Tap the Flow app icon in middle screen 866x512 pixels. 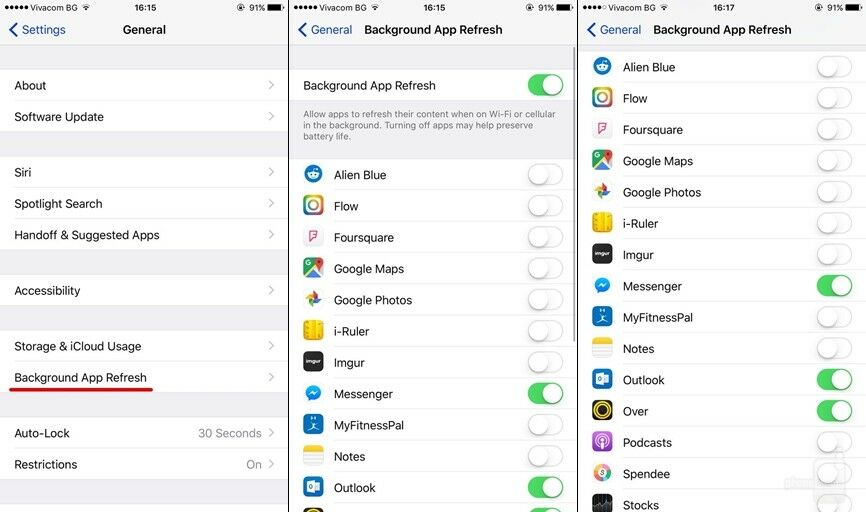313,205
